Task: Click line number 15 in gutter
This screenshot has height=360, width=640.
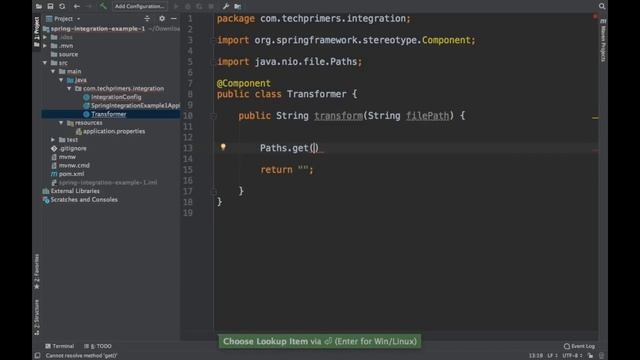Action: 188,170
